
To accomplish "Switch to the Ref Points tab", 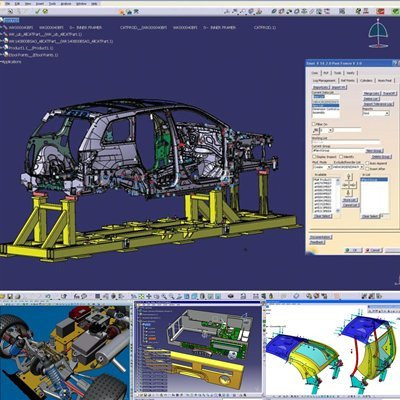I will 348,81.
